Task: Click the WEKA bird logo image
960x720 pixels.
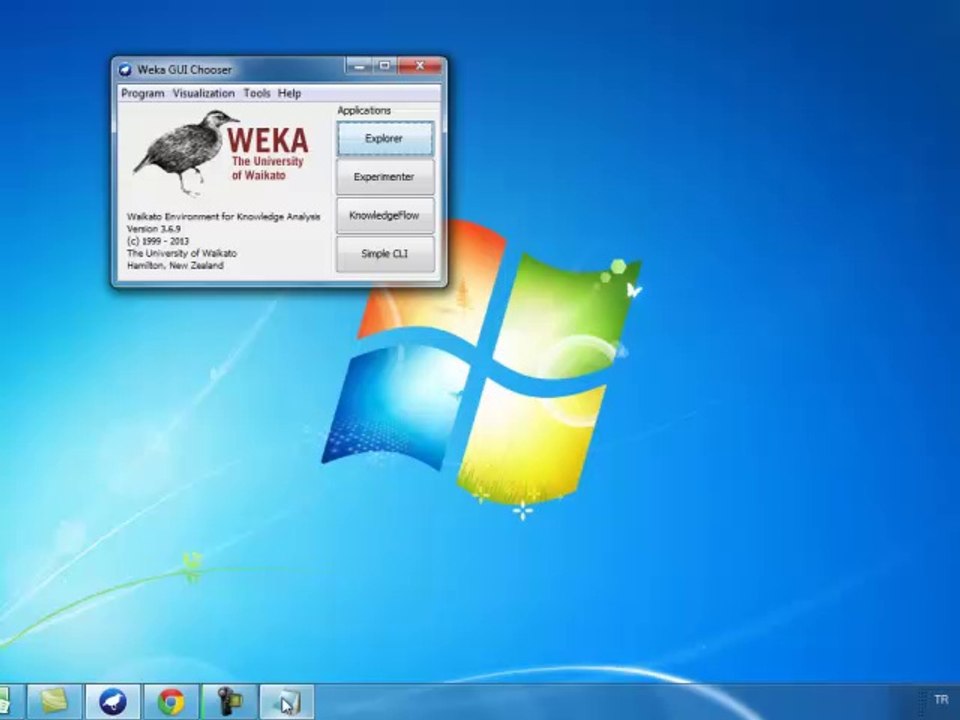Action: pyautogui.click(x=220, y=153)
